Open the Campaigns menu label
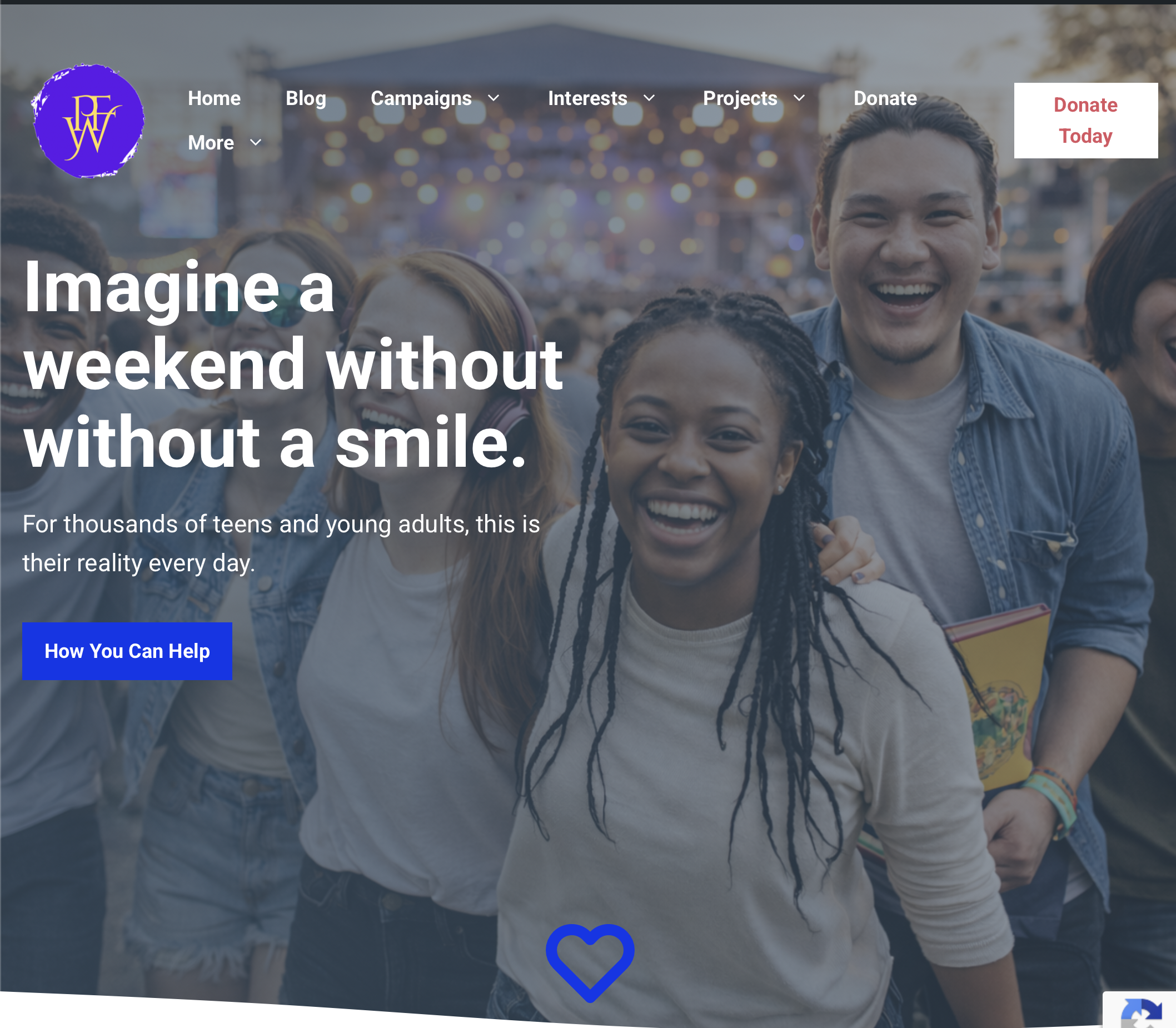This screenshot has width=1176, height=1028. [421, 99]
